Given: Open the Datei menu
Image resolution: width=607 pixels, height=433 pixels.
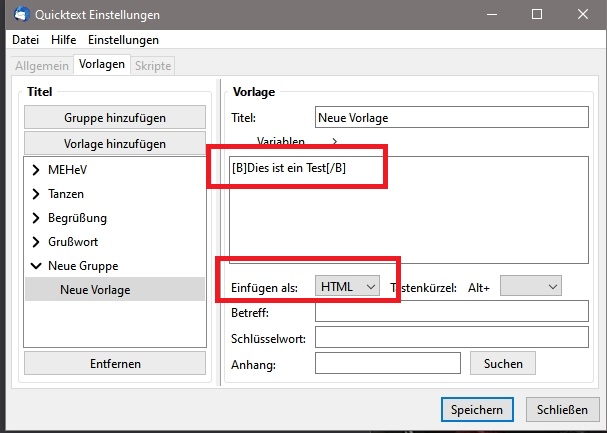Looking at the screenshot, I should click(x=26, y=40).
